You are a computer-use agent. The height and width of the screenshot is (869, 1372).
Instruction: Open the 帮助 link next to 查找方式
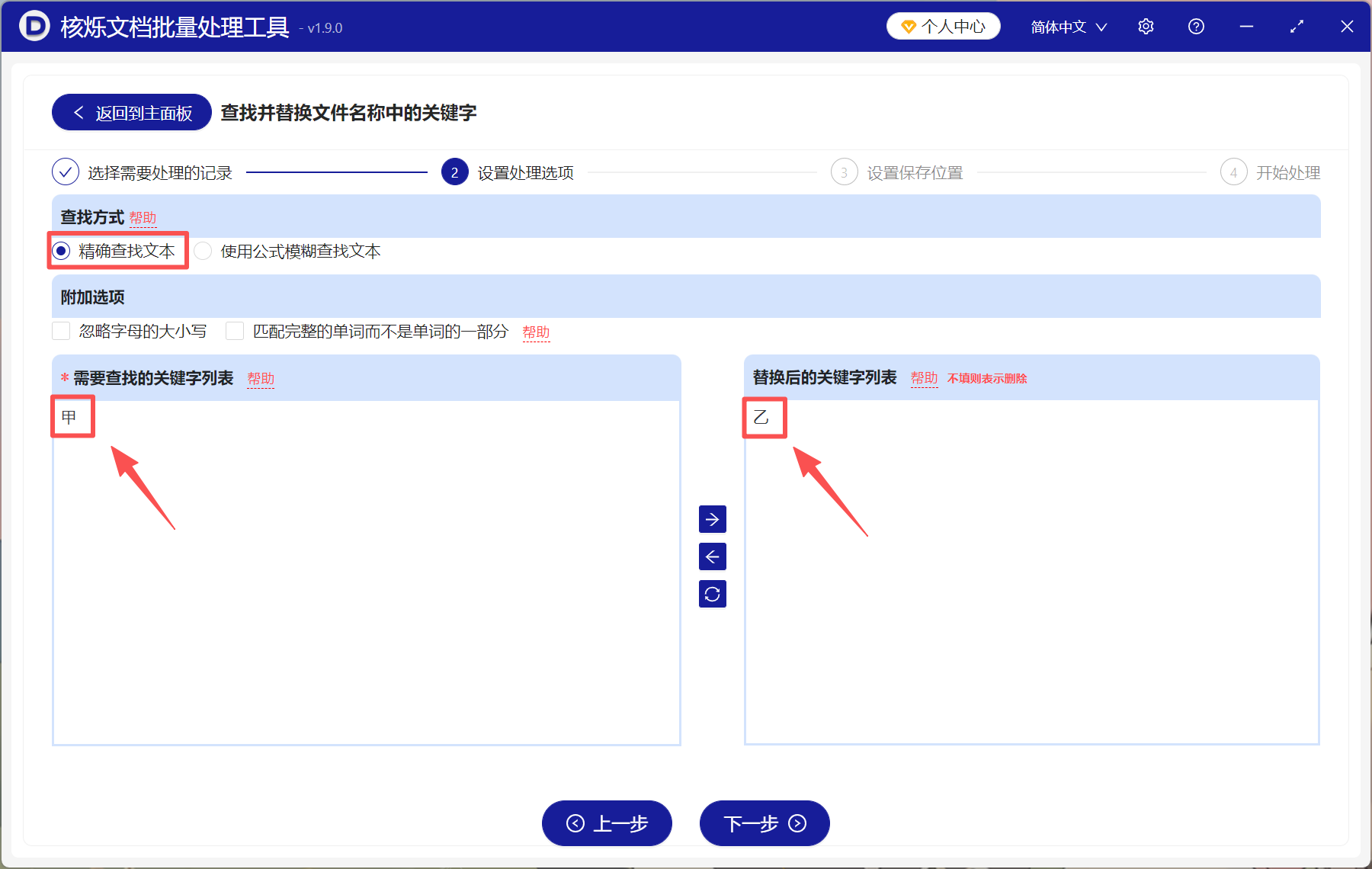pyautogui.click(x=143, y=218)
